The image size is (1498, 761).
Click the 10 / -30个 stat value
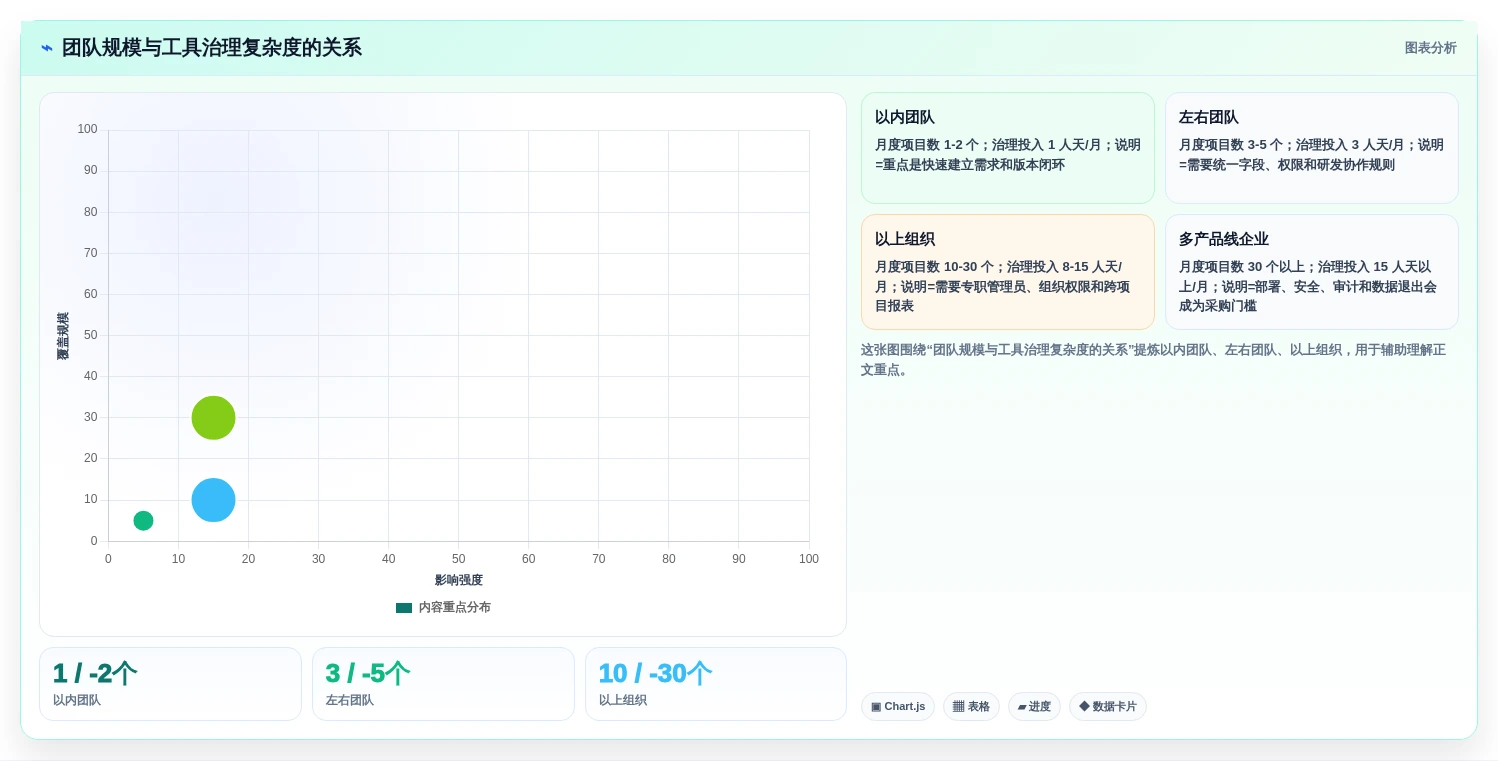click(x=655, y=673)
